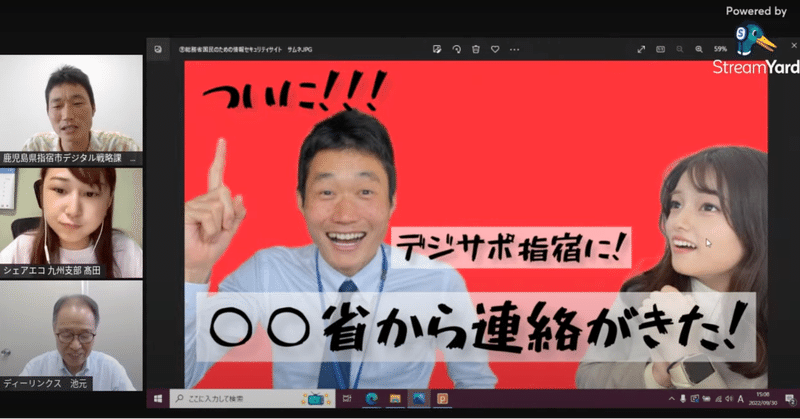The image size is (800, 419).
Task: Click the displayed thumbnail image in Photos
Action: click(x=476, y=225)
